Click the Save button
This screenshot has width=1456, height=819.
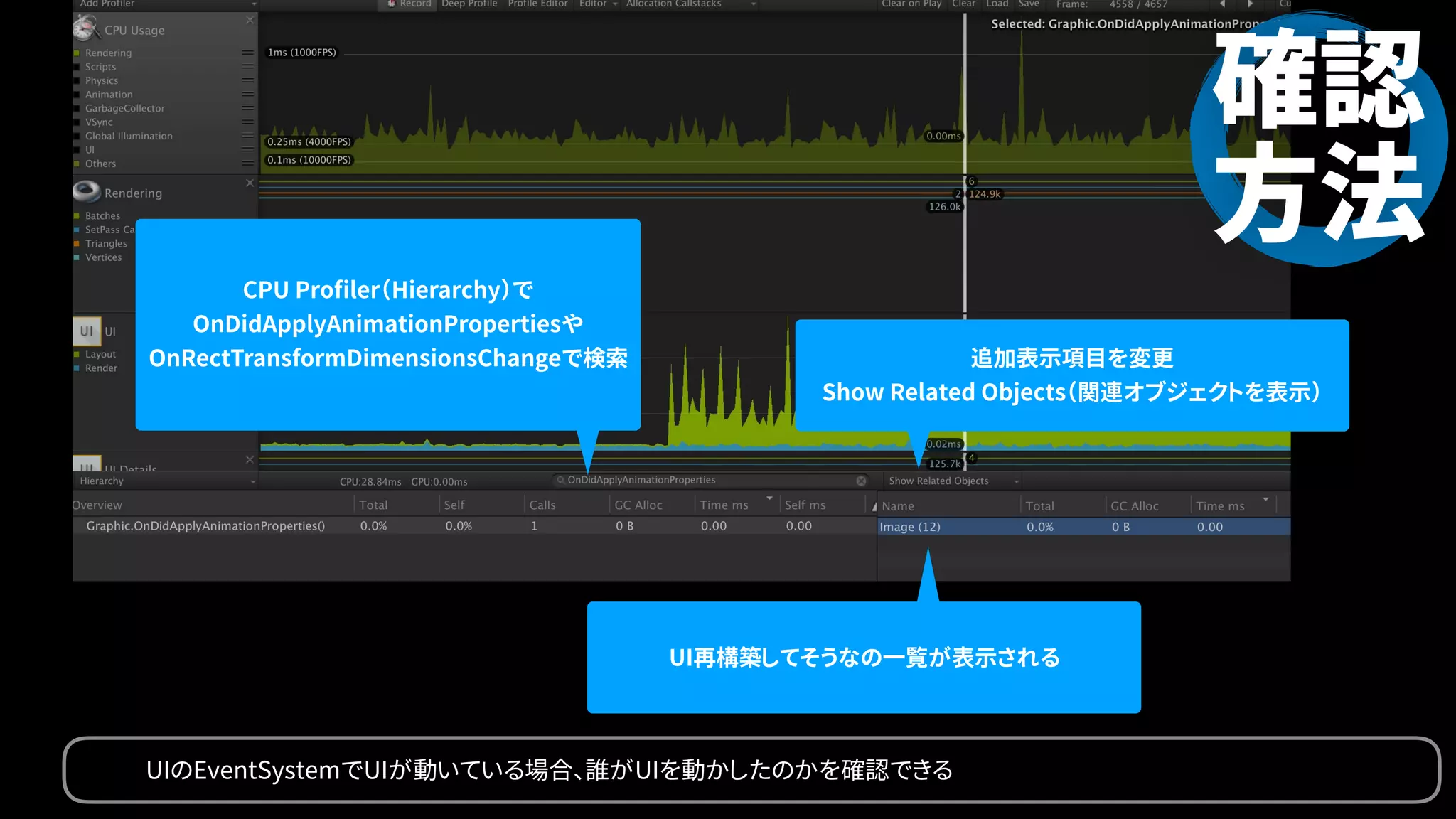coord(1028,4)
